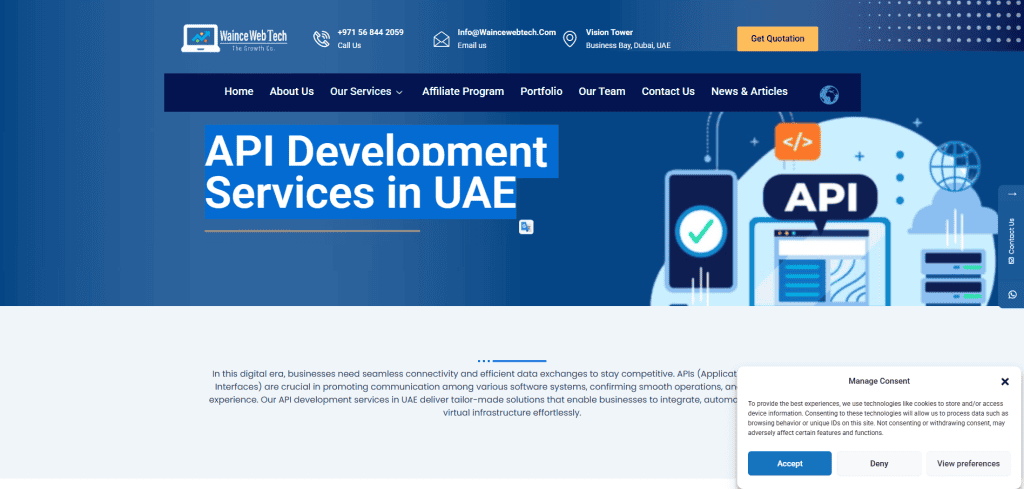Select the Vision Tower address text
1024x489 pixels.
pos(609,32)
